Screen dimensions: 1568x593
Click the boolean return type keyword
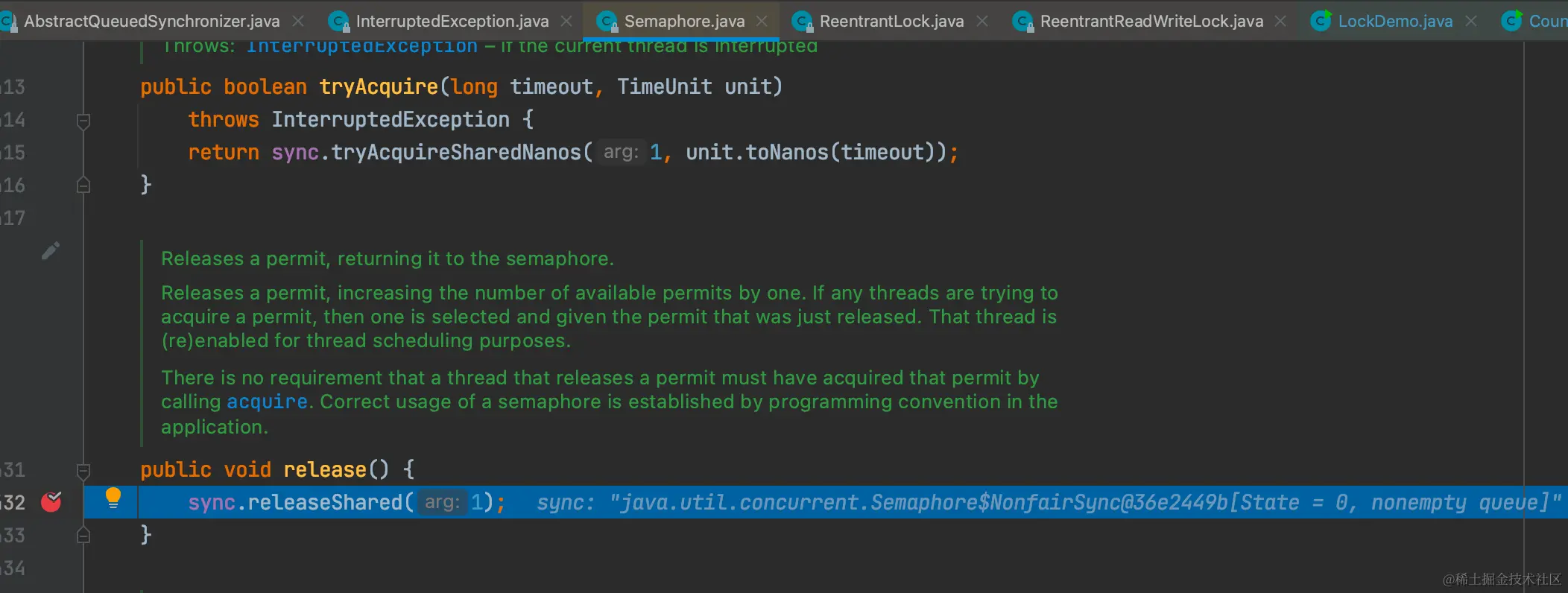pos(265,87)
